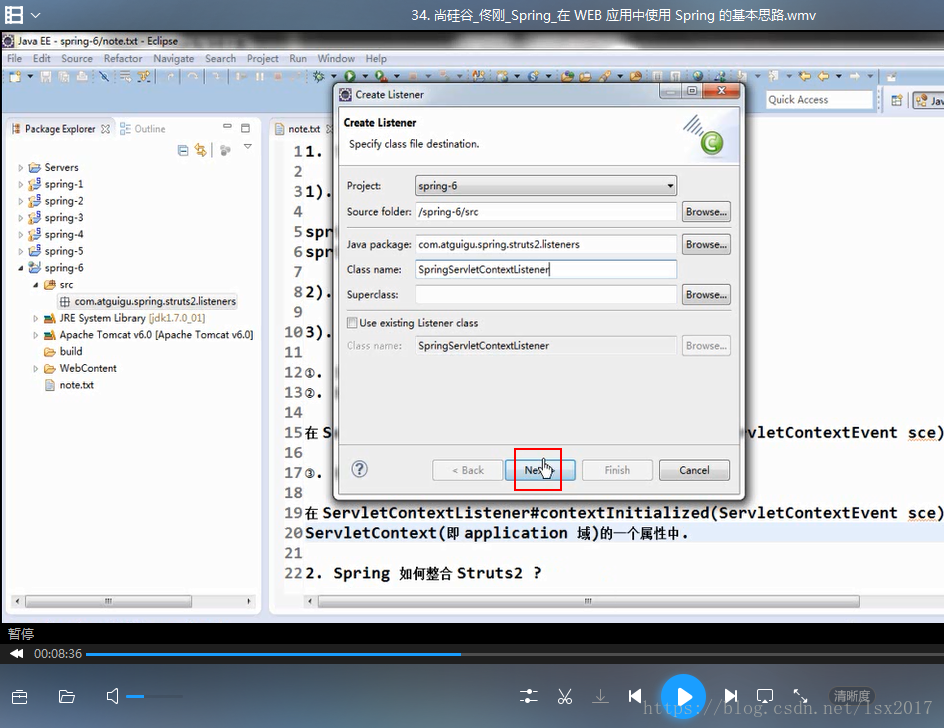
Task: Open the File menu
Action: pyautogui.click(x=14, y=58)
